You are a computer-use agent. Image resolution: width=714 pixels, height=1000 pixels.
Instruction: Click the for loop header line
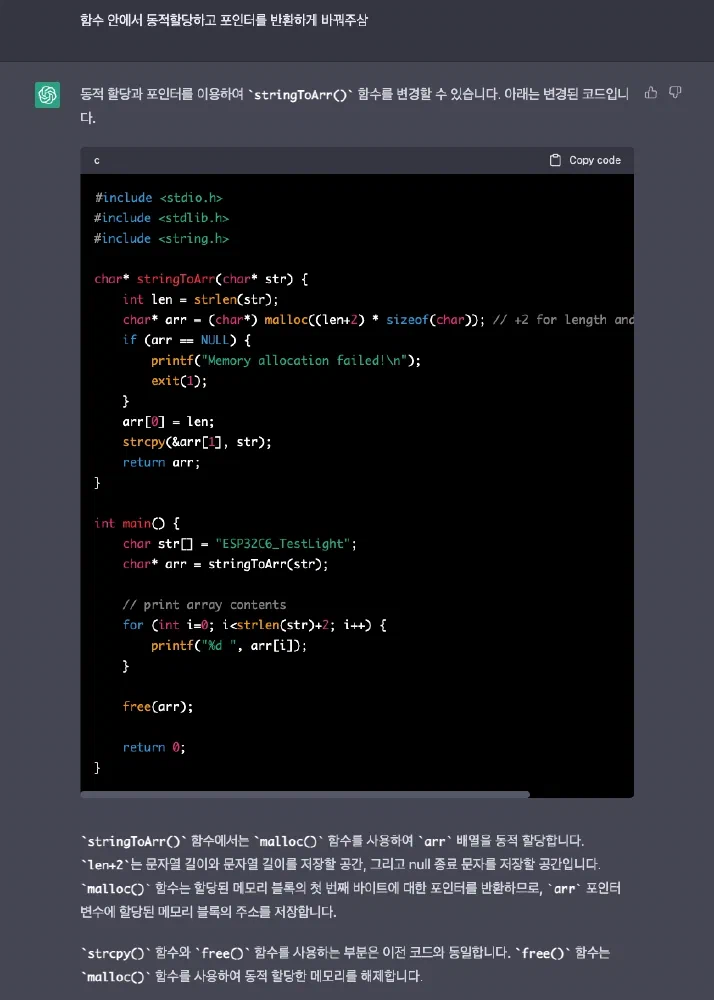tap(254, 625)
